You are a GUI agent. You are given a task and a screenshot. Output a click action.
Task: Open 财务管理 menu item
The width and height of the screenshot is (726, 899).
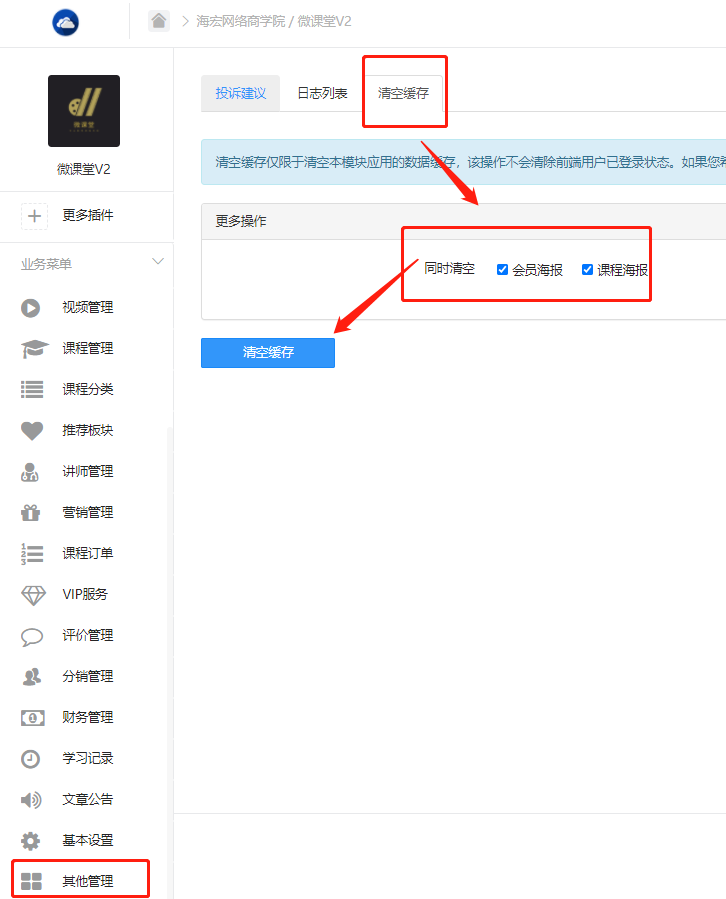coord(88,717)
